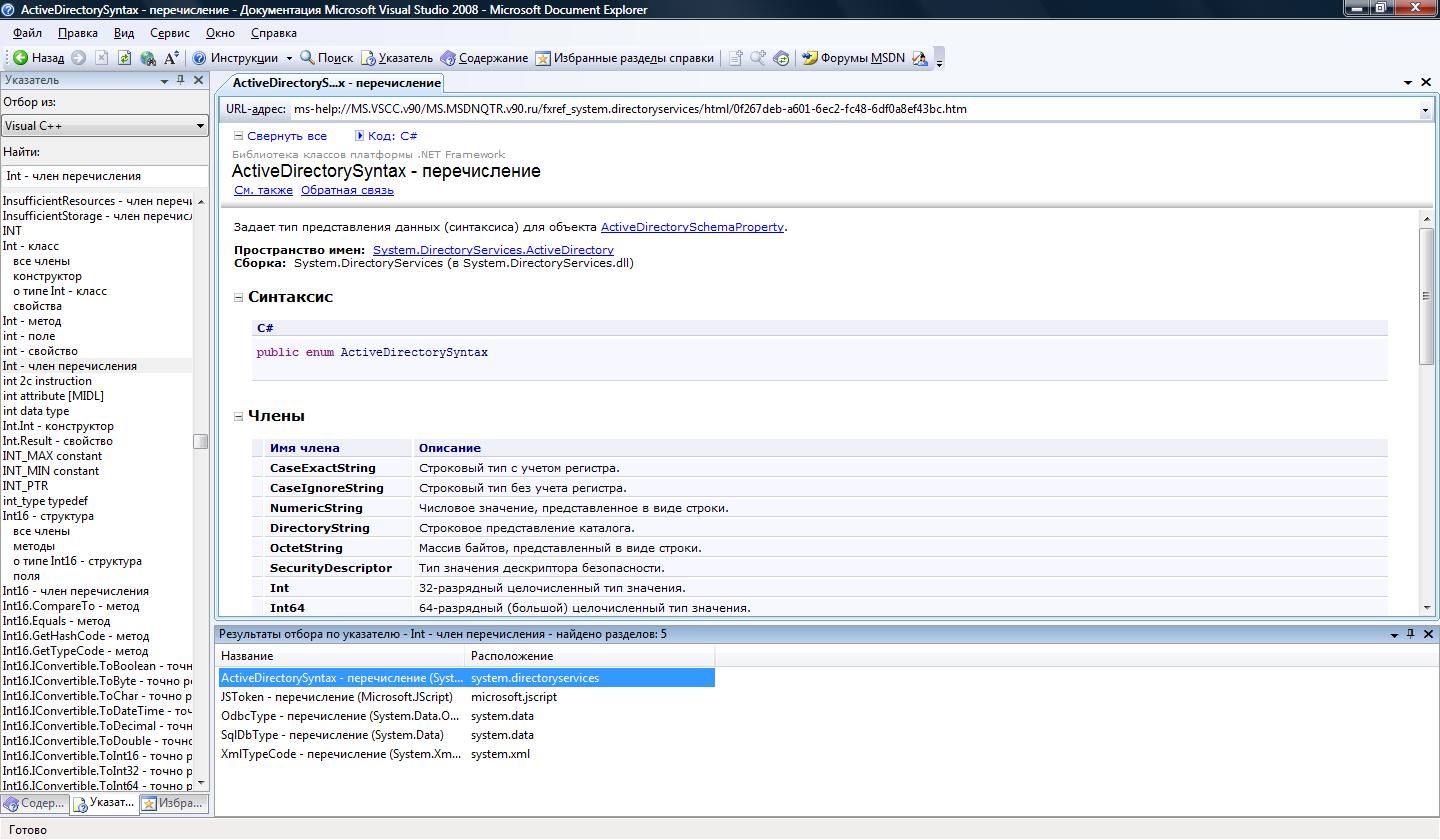This screenshot has height=840, width=1440.
Task: Open the System.DirectoryServices.ActiveDirectory namespace link
Action: click(493, 250)
